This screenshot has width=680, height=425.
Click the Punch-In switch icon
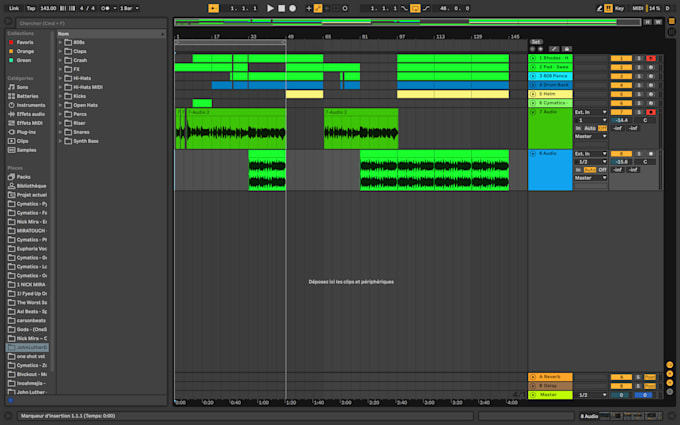404,8
